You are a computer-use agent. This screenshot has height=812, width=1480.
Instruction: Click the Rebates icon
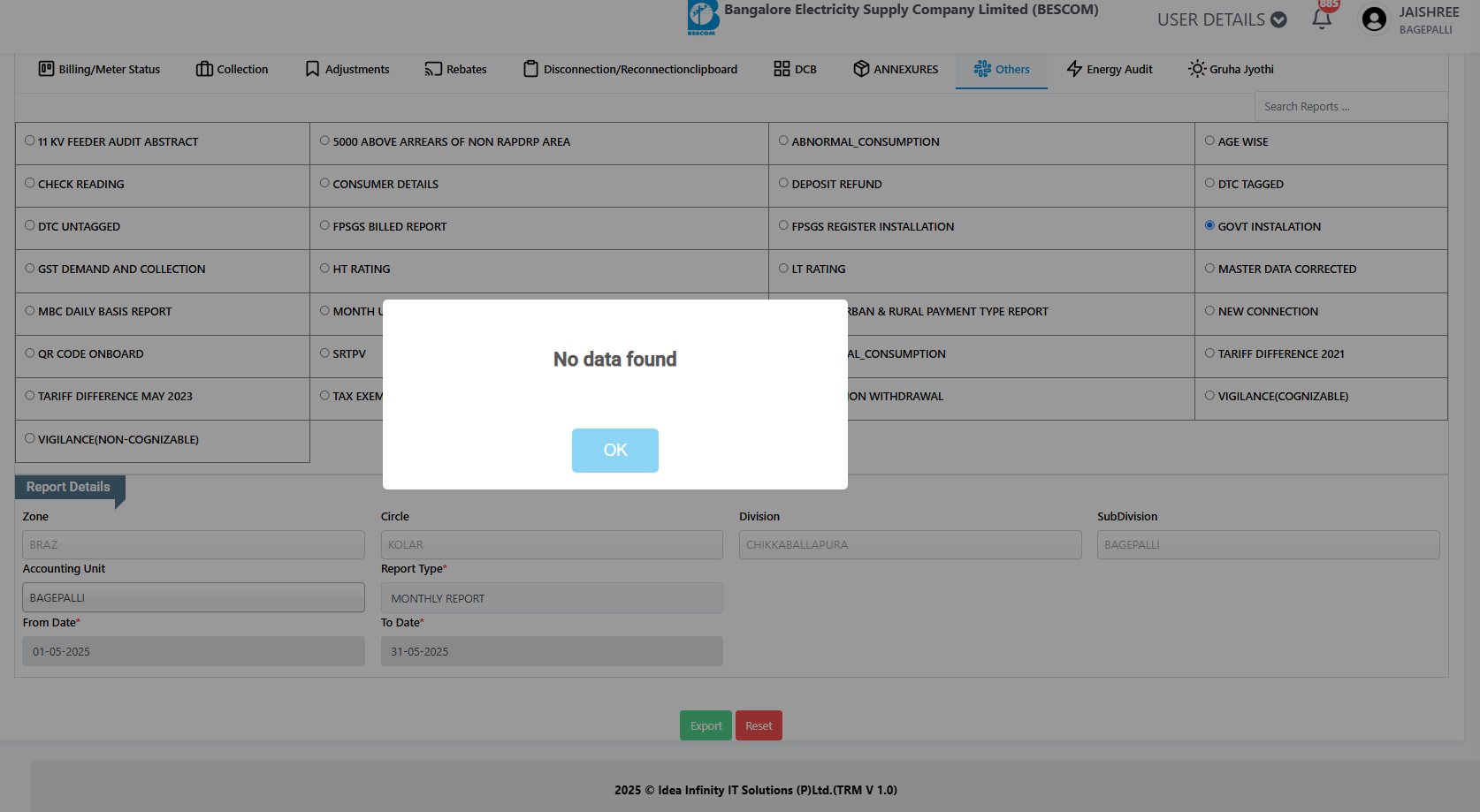(x=433, y=69)
